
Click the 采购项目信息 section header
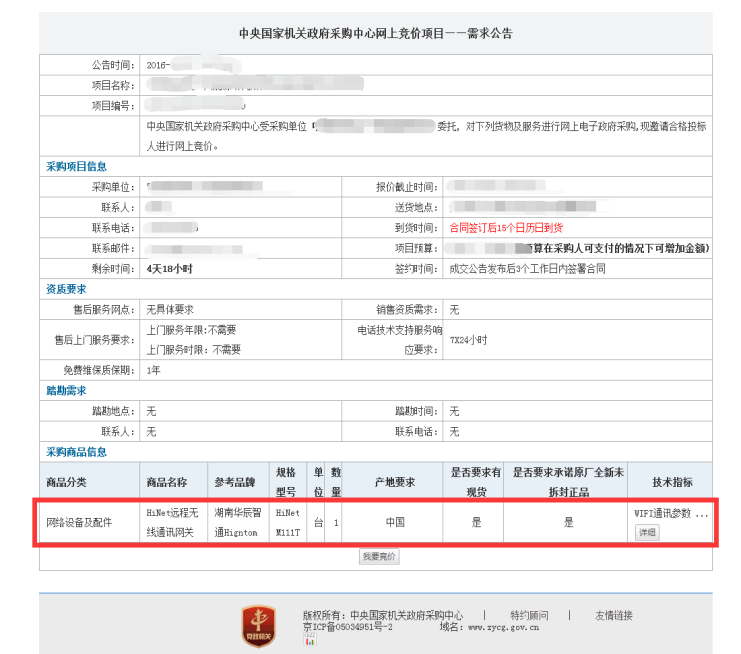click(x=76, y=166)
